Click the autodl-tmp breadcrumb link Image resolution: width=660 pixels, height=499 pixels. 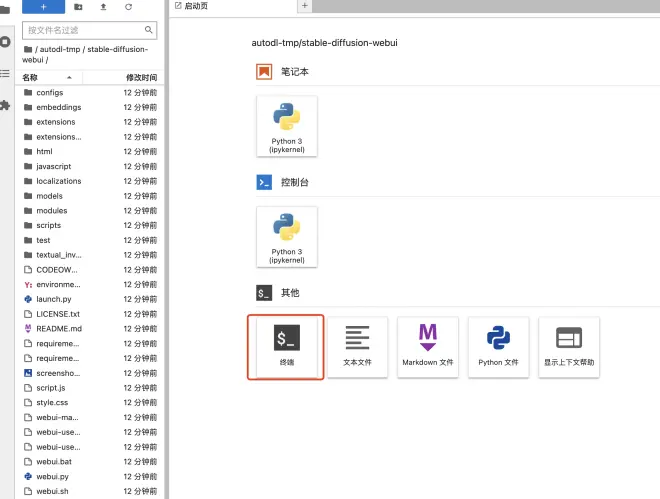click(x=60, y=49)
